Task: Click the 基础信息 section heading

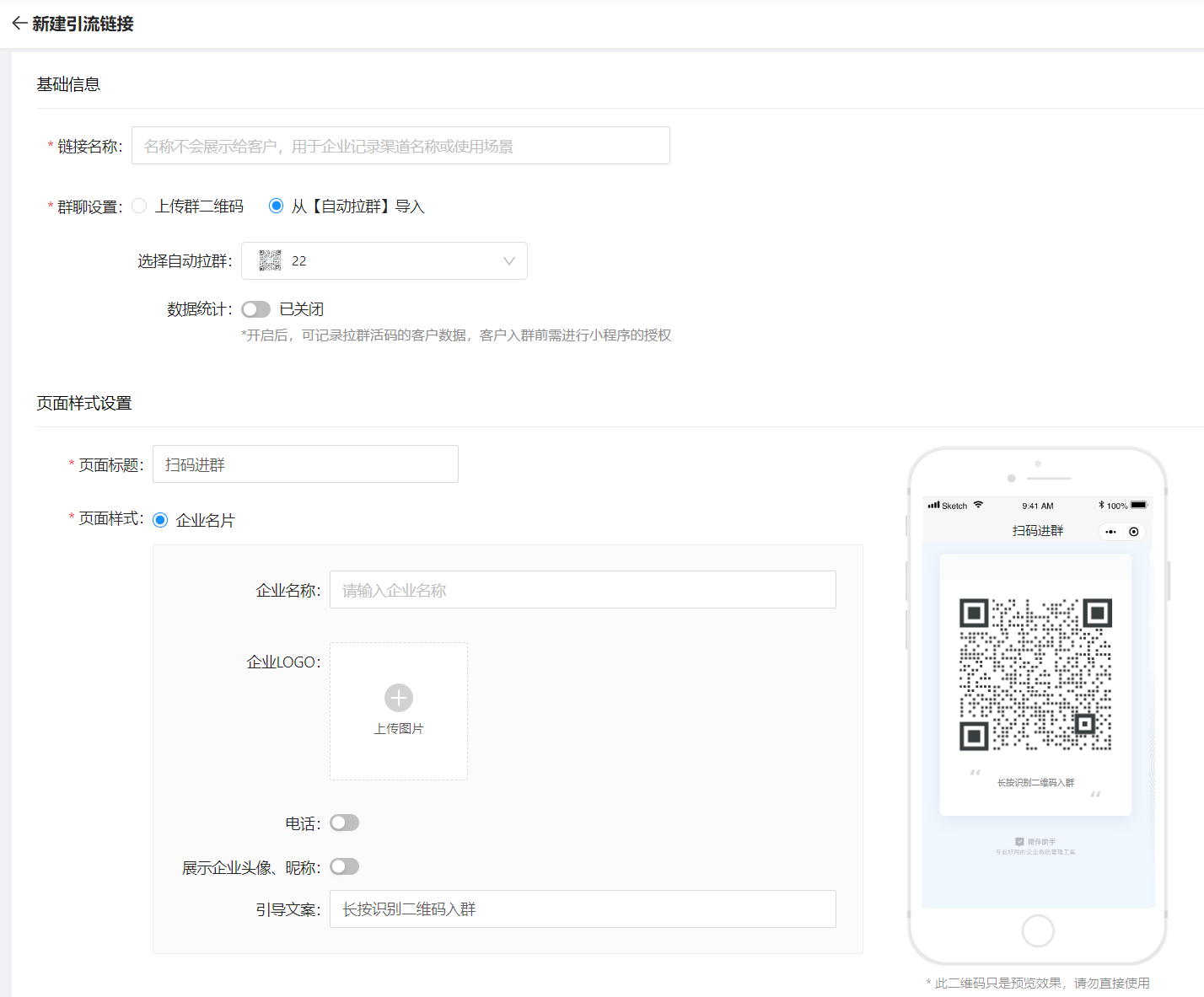Action: [68, 84]
